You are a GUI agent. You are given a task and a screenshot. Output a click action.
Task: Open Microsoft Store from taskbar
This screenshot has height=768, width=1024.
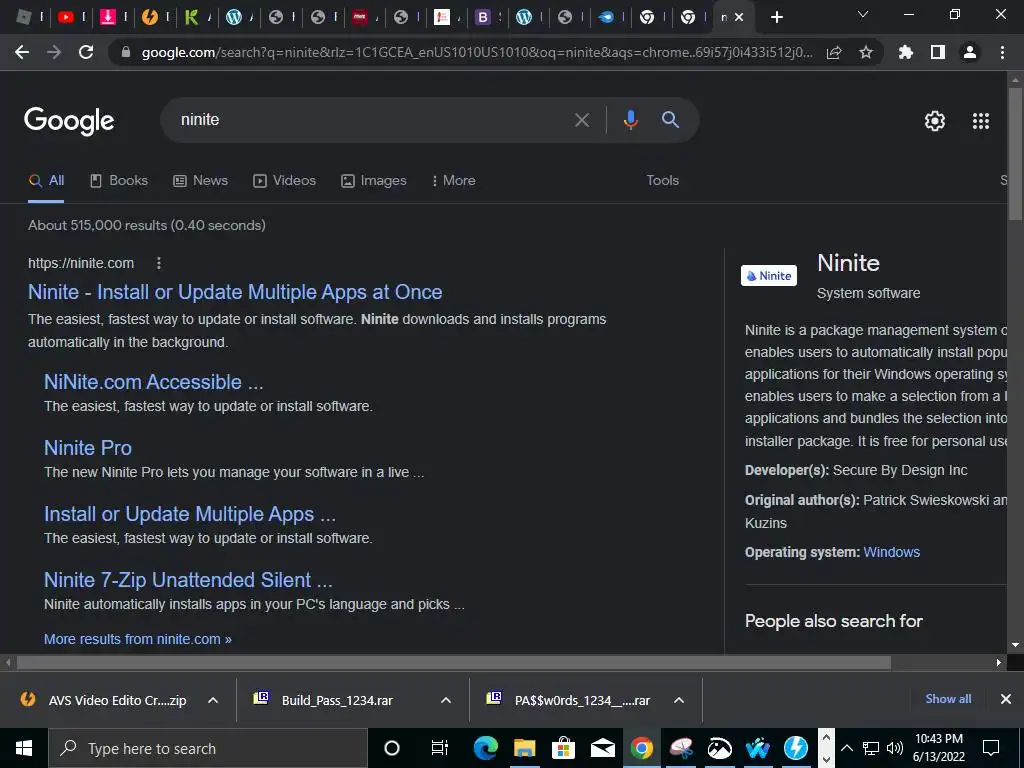pyautogui.click(x=563, y=748)
